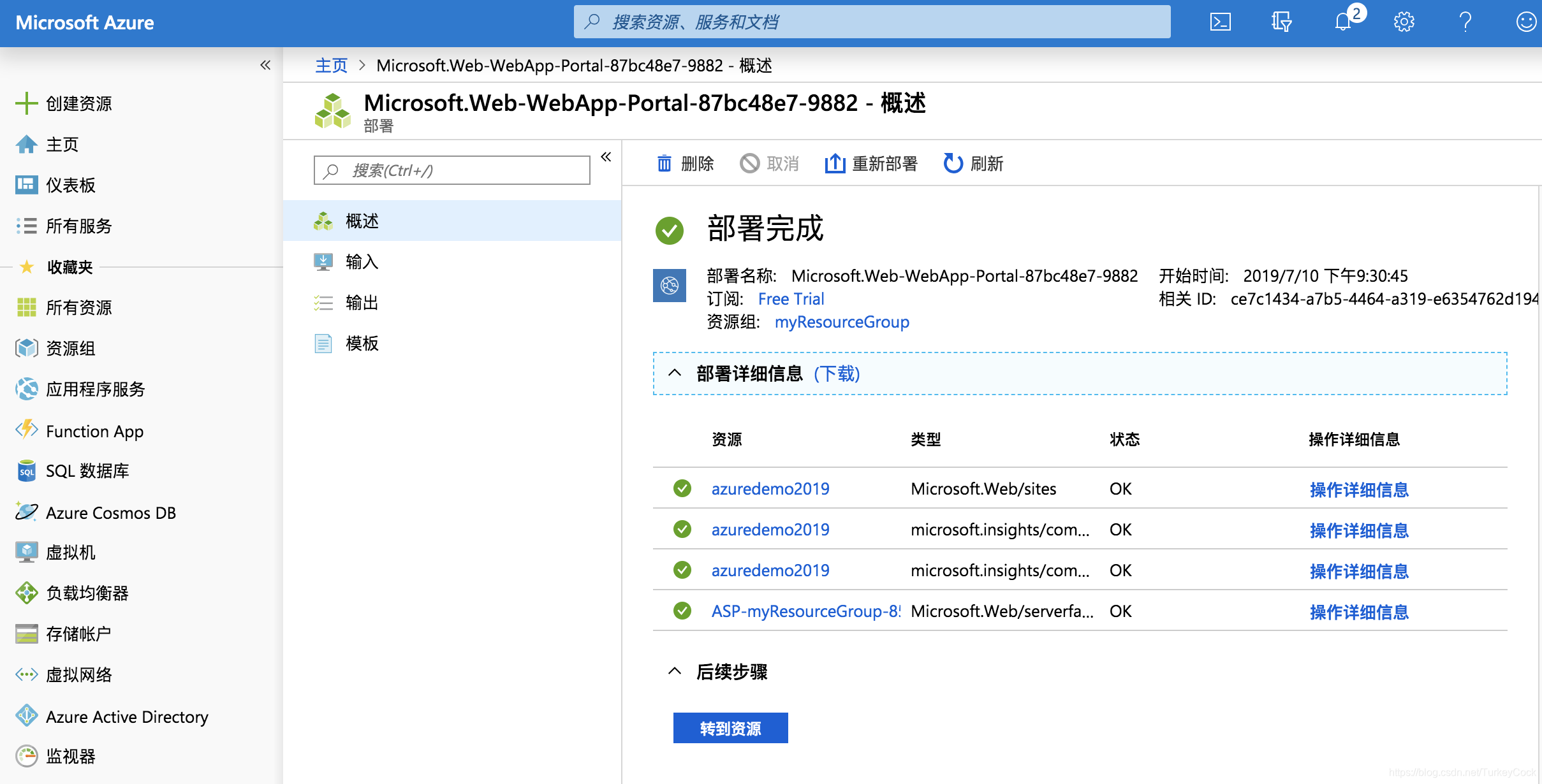Viewport: 1542px width, 784px height.
Task: Open the notifications bell icon
Action: point(1344,22)
